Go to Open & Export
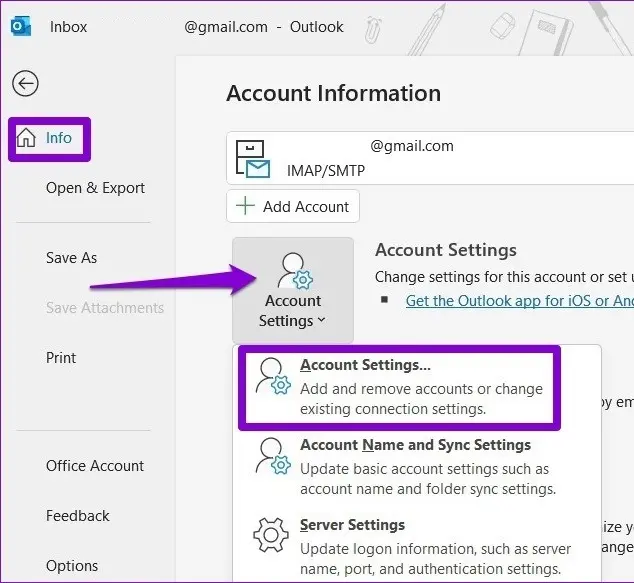Viewport: 634px width, 583px height. coord(95,188)
